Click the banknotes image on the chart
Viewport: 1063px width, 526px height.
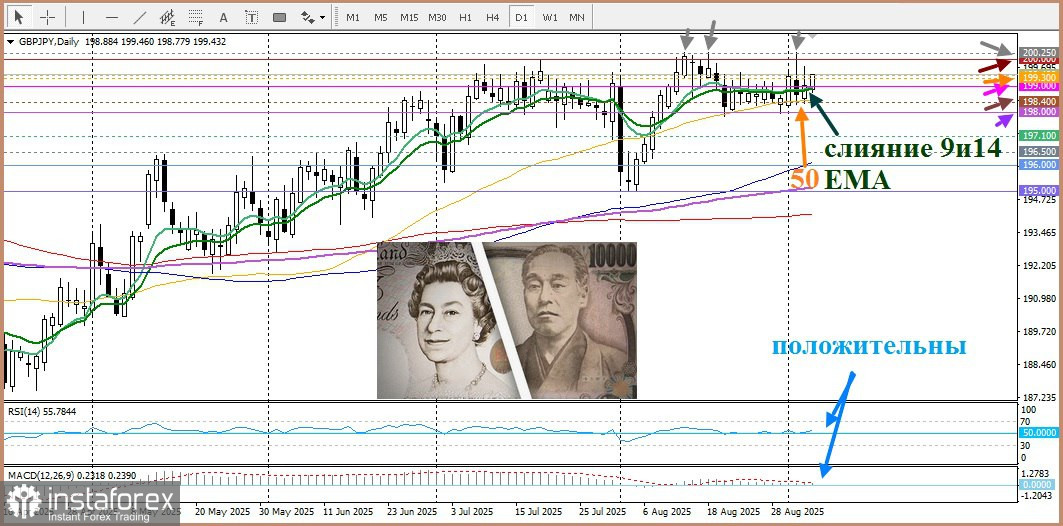coord(507,320)
